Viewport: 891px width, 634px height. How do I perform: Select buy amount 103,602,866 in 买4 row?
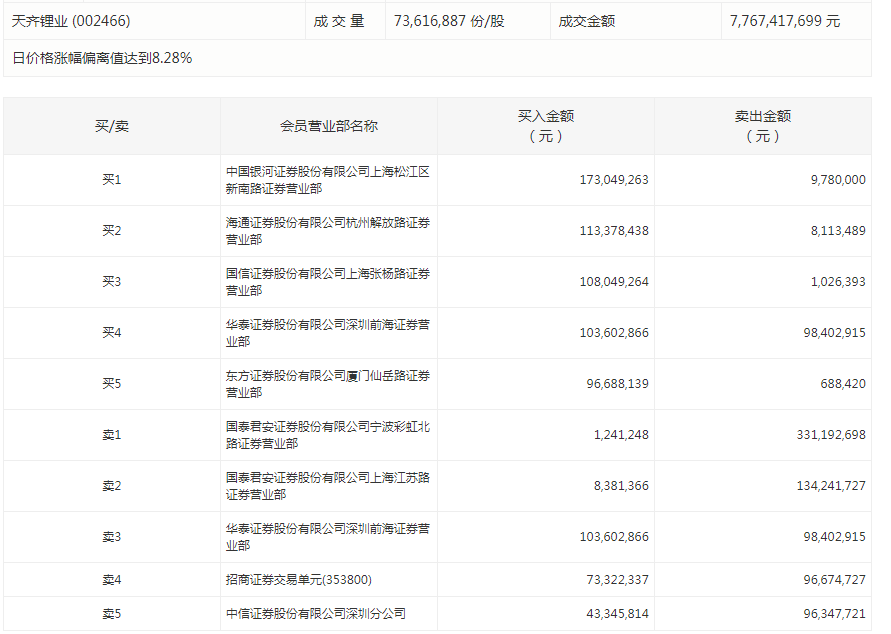614,332
